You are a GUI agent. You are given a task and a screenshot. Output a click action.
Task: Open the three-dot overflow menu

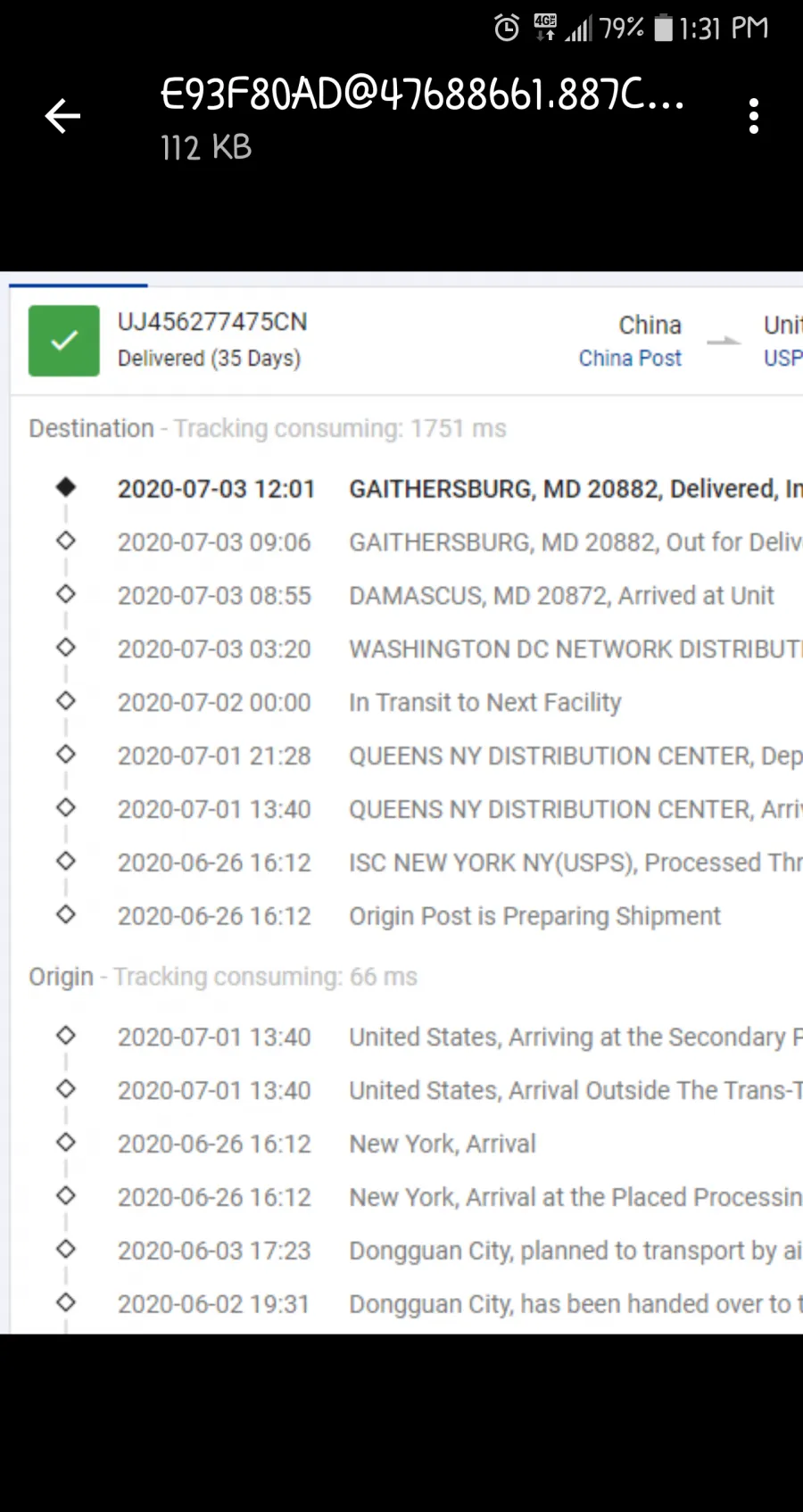click(x=754, y=116)
